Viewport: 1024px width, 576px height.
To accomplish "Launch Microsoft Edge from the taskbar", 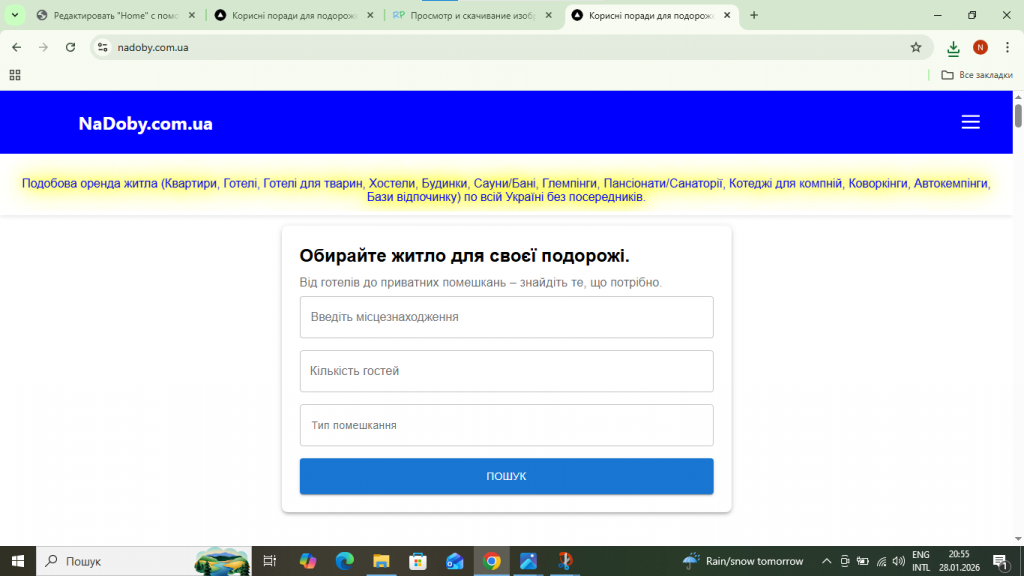I will point(344,561).
